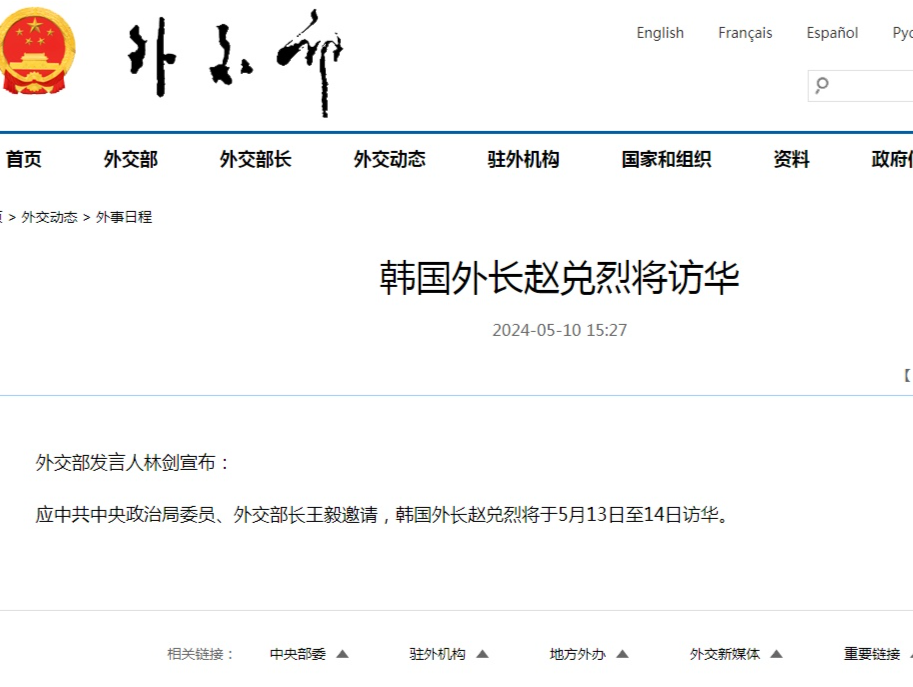This screenshot has width=913, height=687.
Task: Open the 首页 navigation tab
Action: 24,159
